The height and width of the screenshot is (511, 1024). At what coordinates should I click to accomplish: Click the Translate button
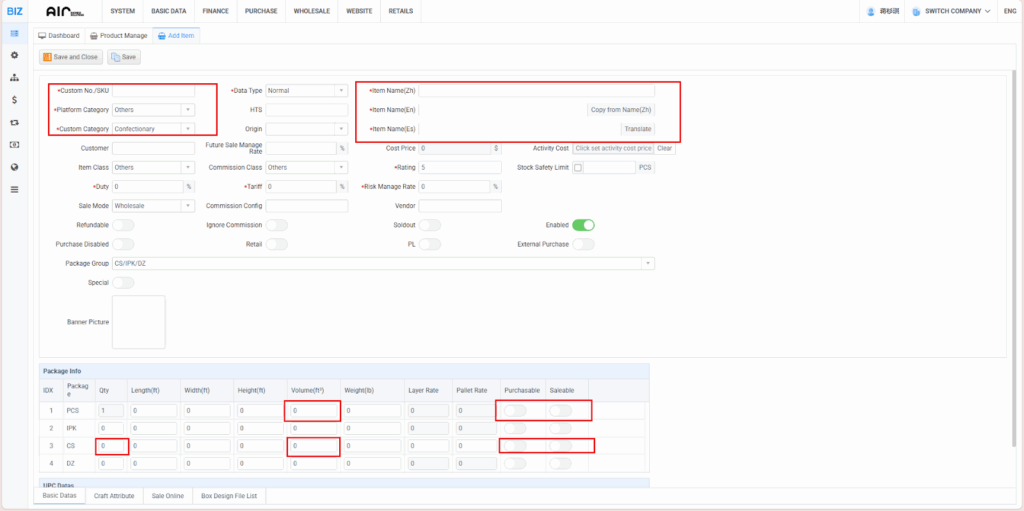(637, 129)
